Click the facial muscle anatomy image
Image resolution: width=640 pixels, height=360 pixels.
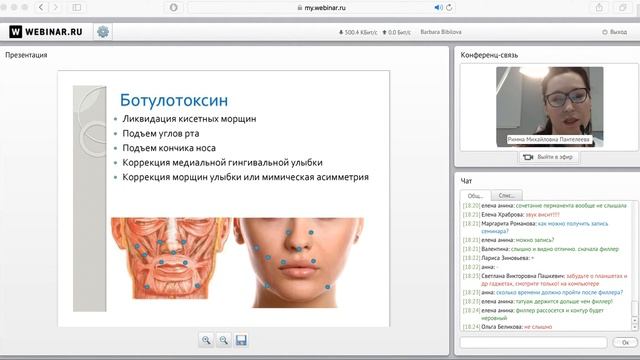171,258
